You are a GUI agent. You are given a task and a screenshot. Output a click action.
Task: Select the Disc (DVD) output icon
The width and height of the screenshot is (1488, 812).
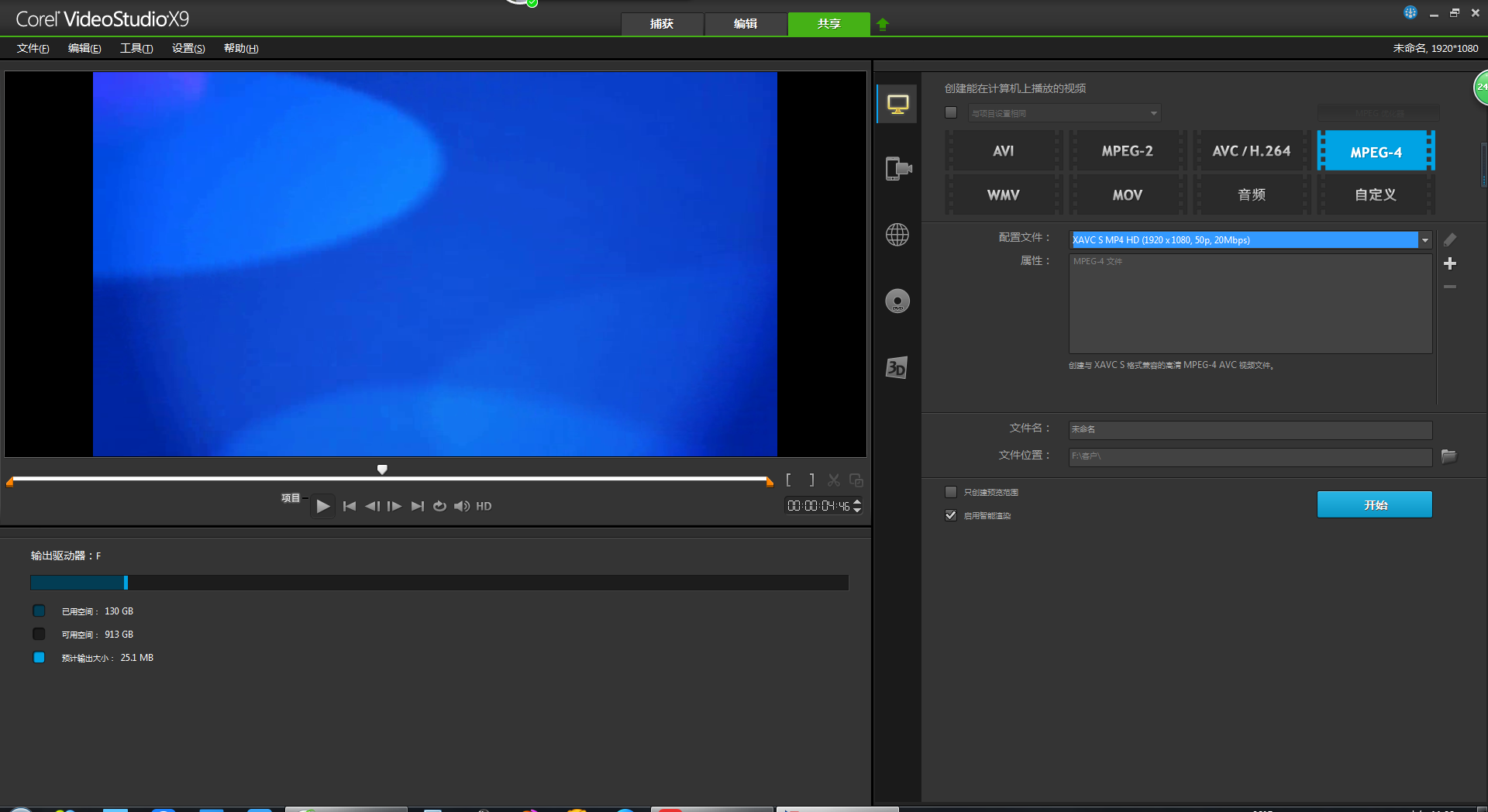(897, 301)
